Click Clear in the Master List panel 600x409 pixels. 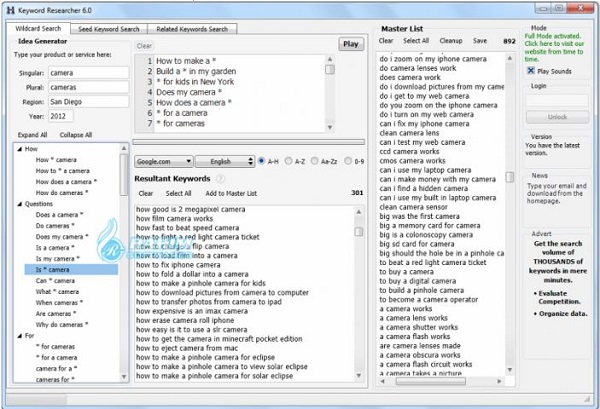(386, 41)
